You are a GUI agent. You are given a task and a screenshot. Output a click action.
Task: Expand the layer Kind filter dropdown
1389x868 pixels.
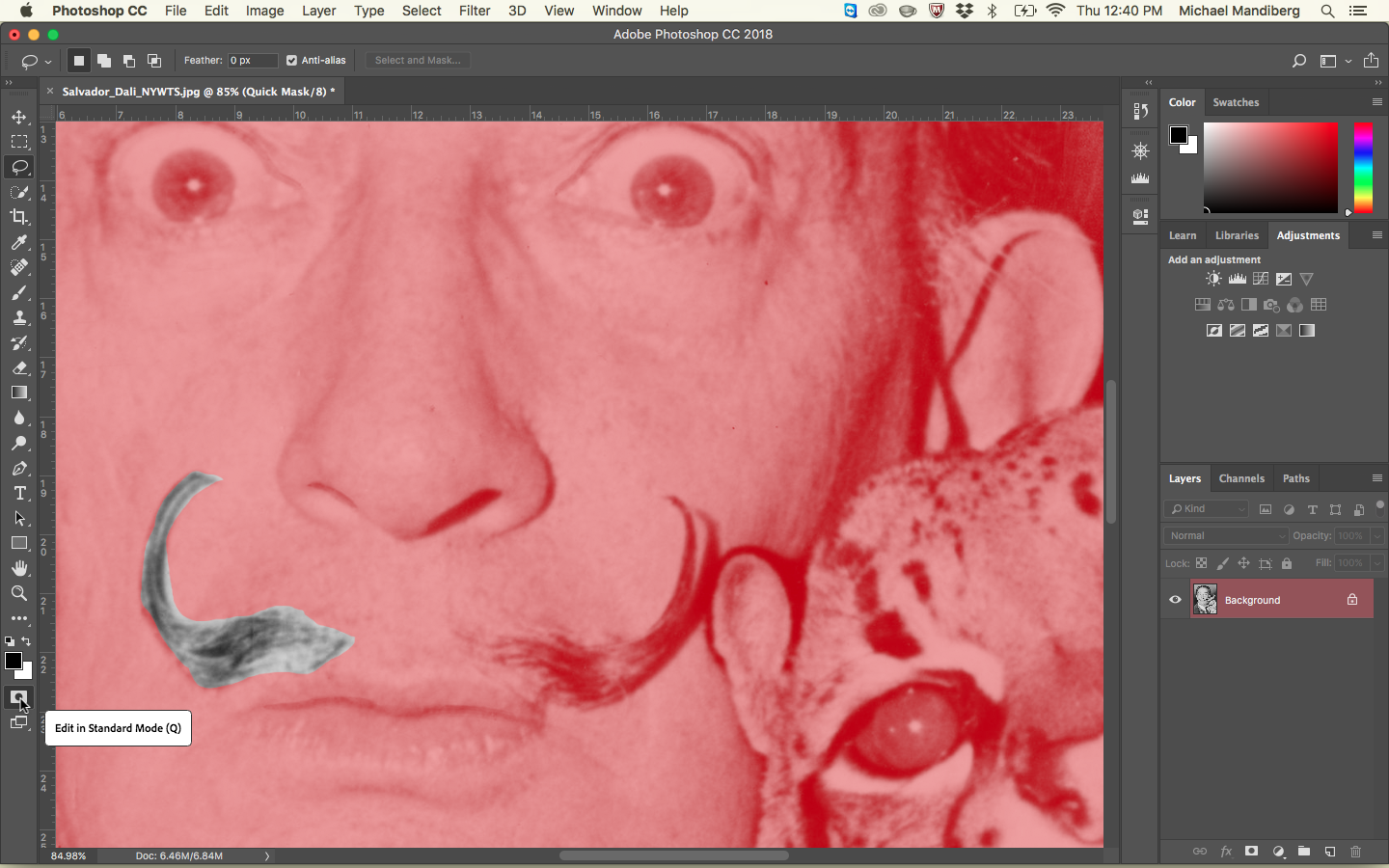(x=1207, y=509)
